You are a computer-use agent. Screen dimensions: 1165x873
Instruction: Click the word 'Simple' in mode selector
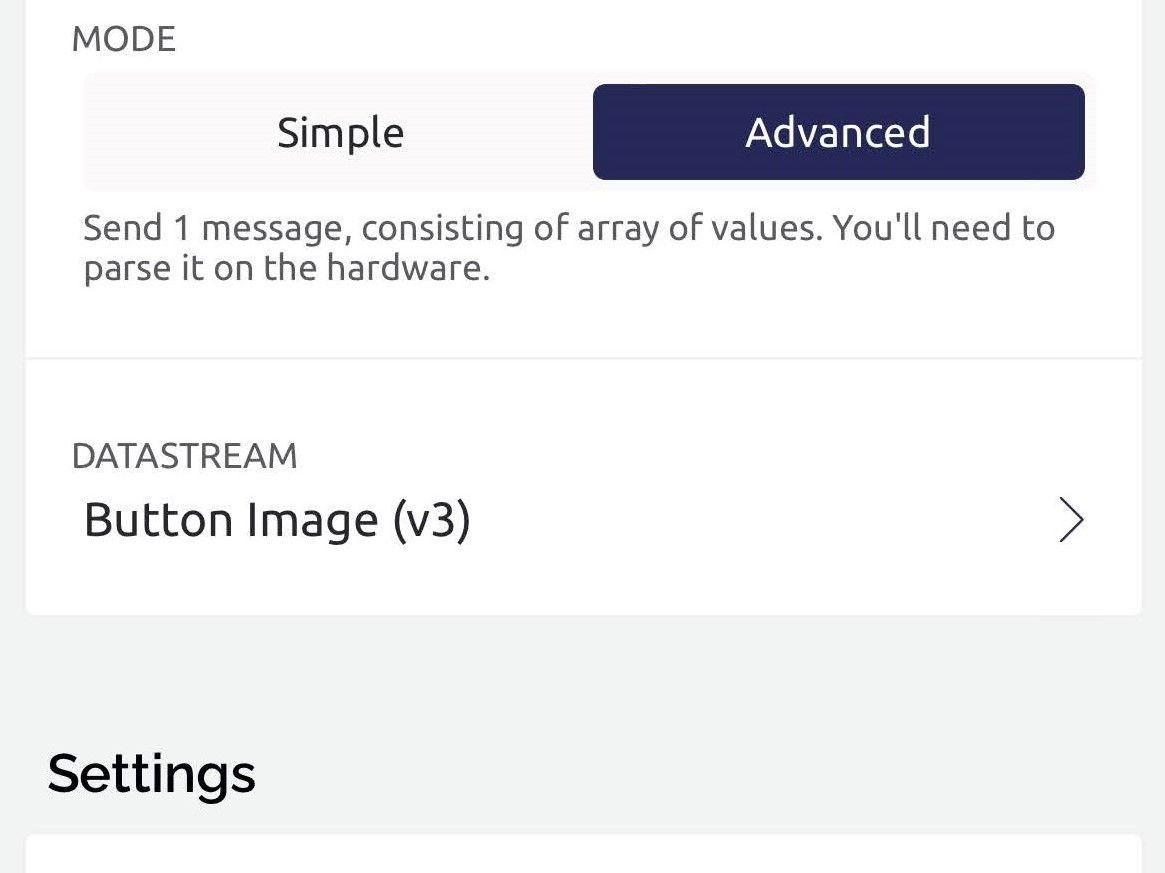tap(340, 133)
